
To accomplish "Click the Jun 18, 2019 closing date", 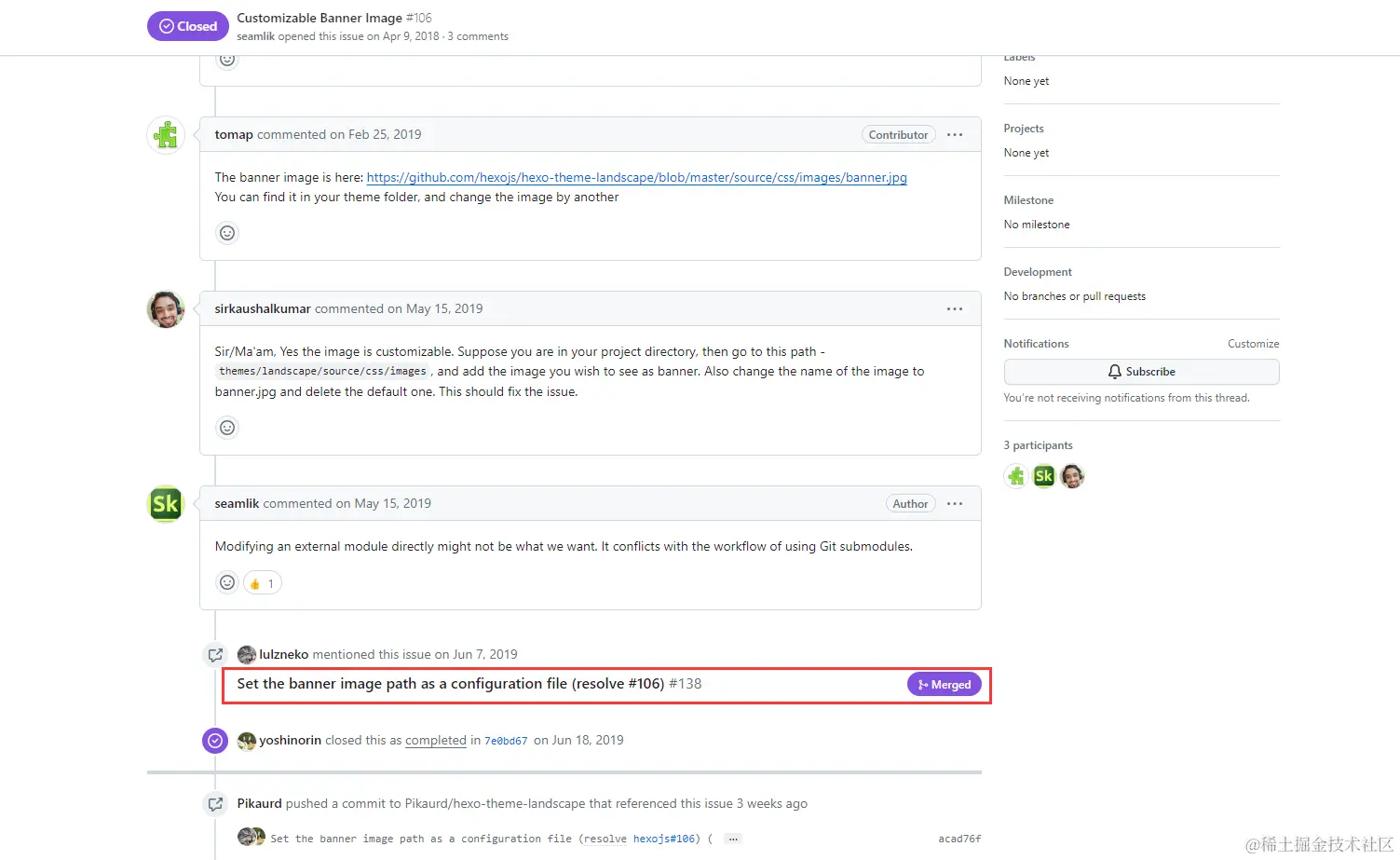I will coord(588,741).
